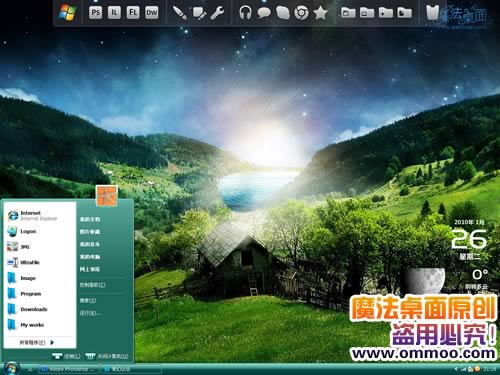The height and width of the screenshot is (375, 500).
Task: Open the headphones music icon in the dock
Action: [245, 13]
